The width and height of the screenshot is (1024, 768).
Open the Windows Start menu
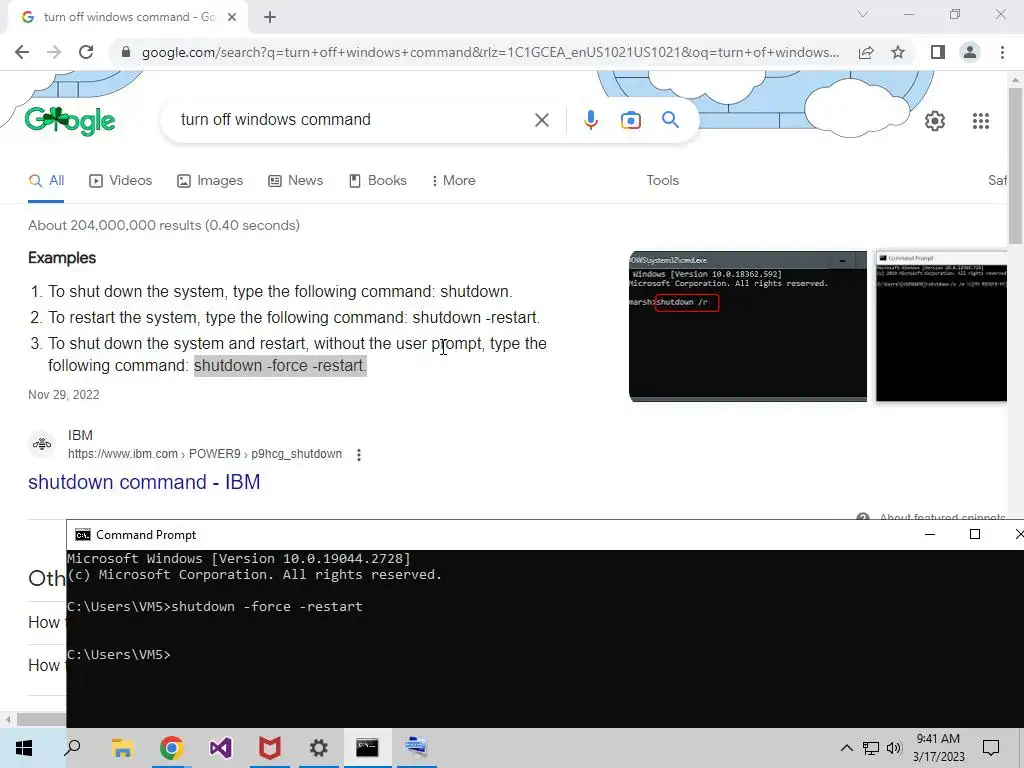pyautogui.click(x=24, y=748)
